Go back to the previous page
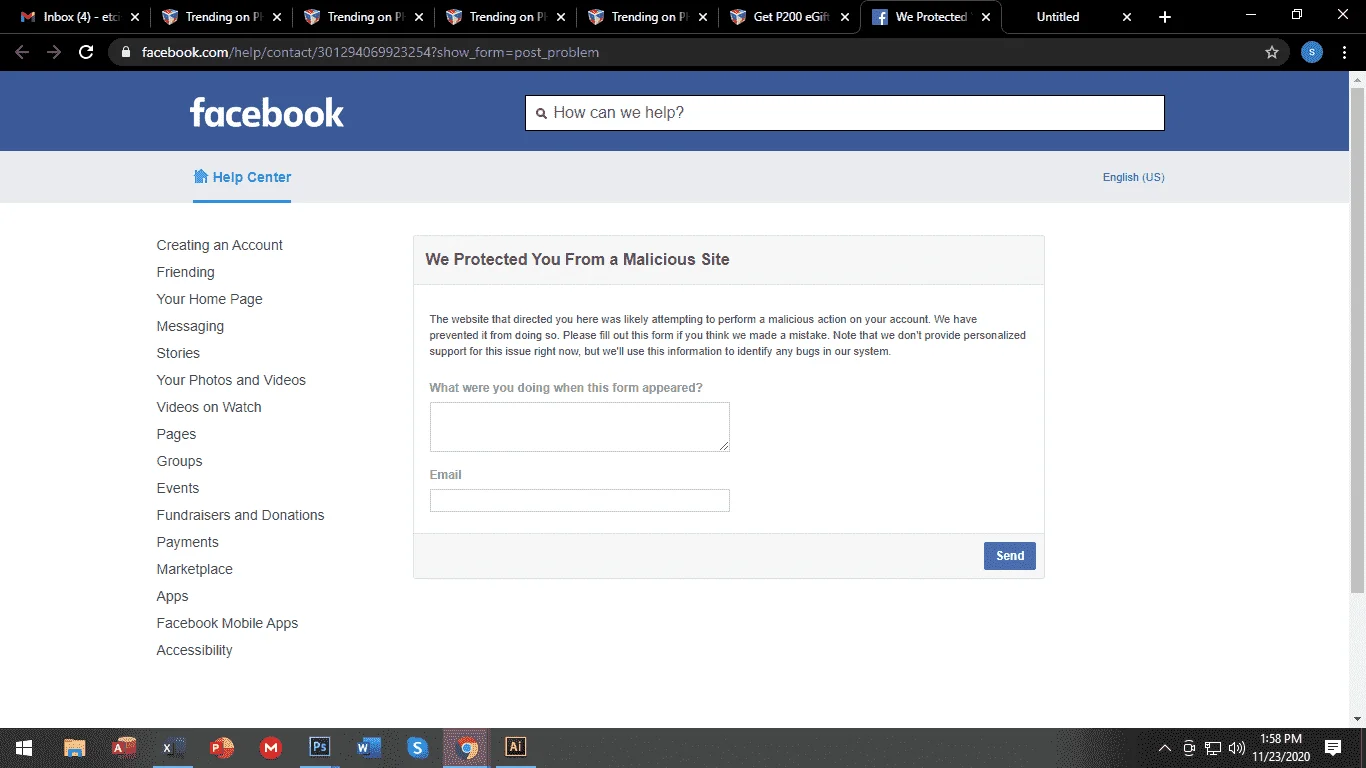The width and height of the screenshot is (1366, 768). tap(22, 52)
